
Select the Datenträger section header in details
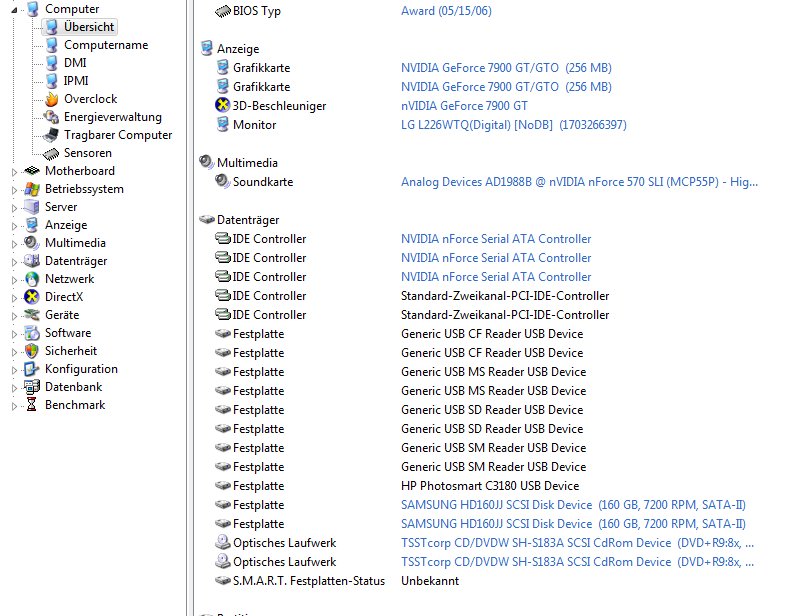tap(248, 220)
